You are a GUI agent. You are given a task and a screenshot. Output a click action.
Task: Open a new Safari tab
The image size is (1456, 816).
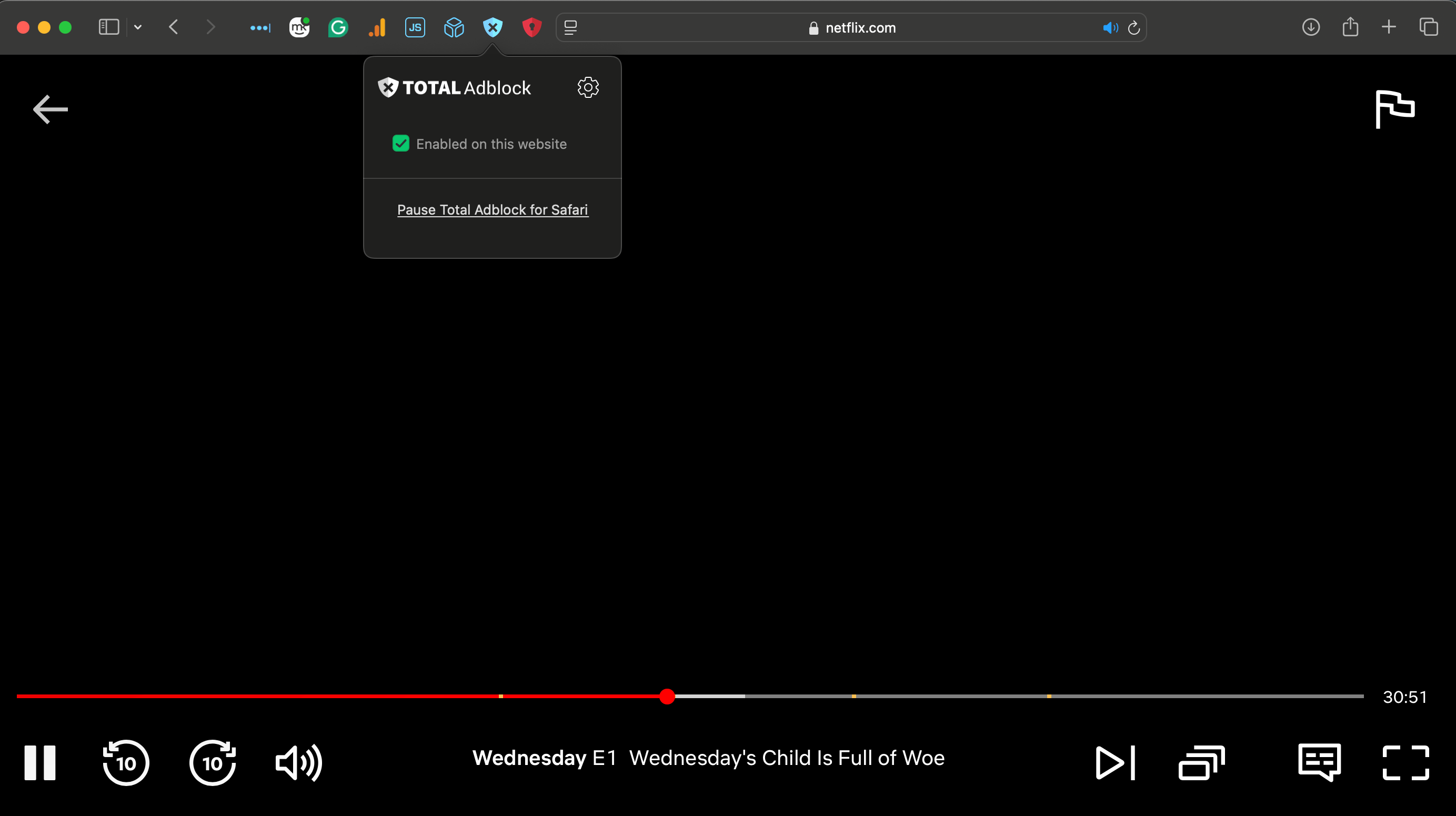coord(1388,27)
